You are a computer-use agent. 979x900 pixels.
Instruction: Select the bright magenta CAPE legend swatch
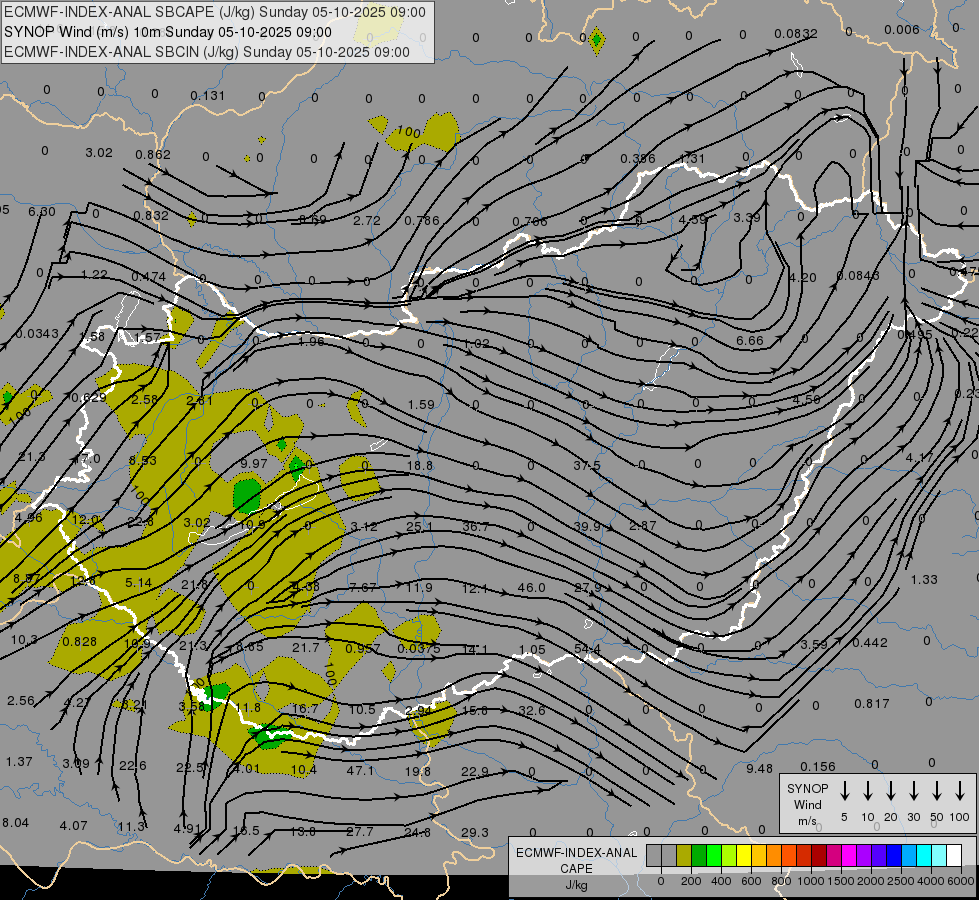click(849, 855)
